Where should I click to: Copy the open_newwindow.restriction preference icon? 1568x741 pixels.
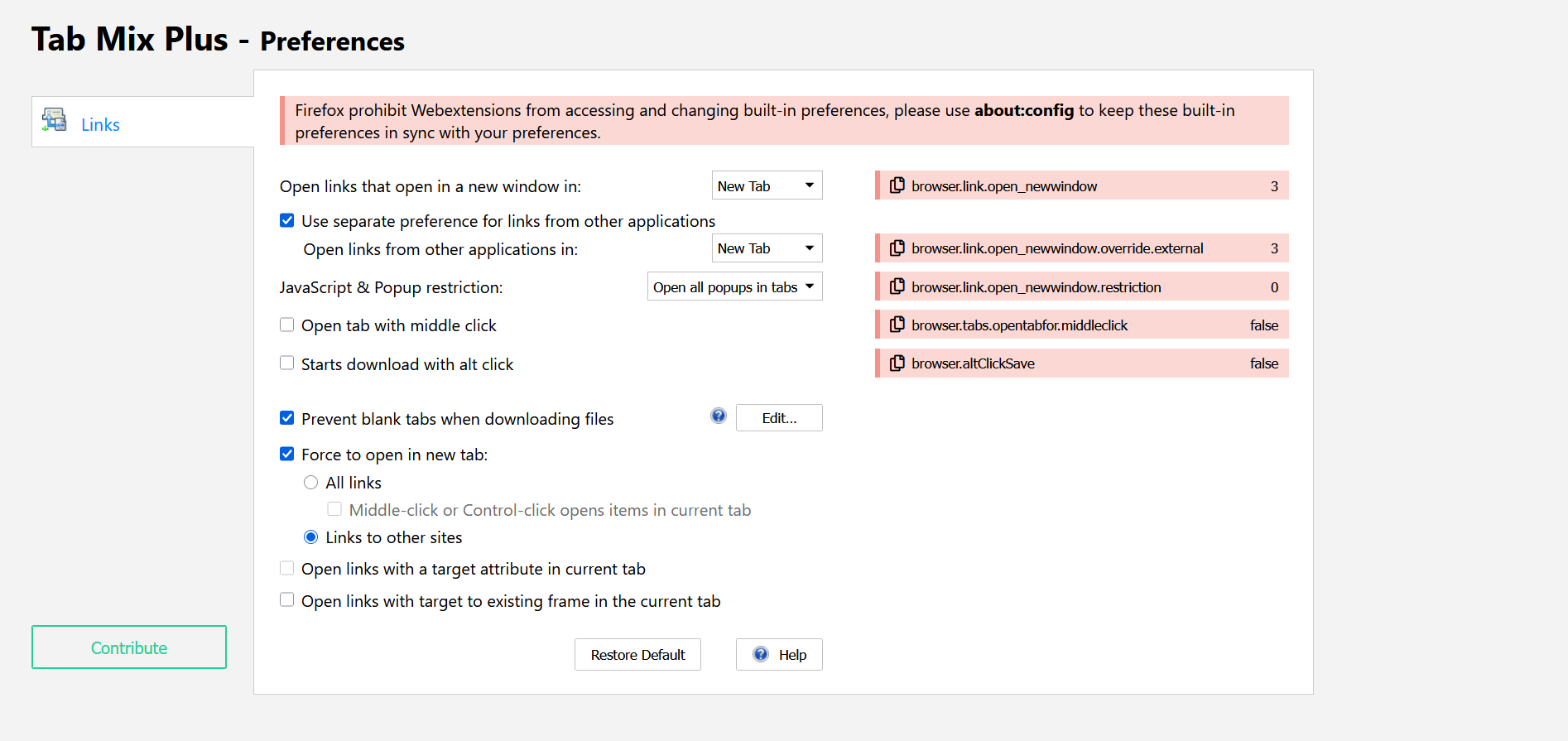[x=897, y=286]
